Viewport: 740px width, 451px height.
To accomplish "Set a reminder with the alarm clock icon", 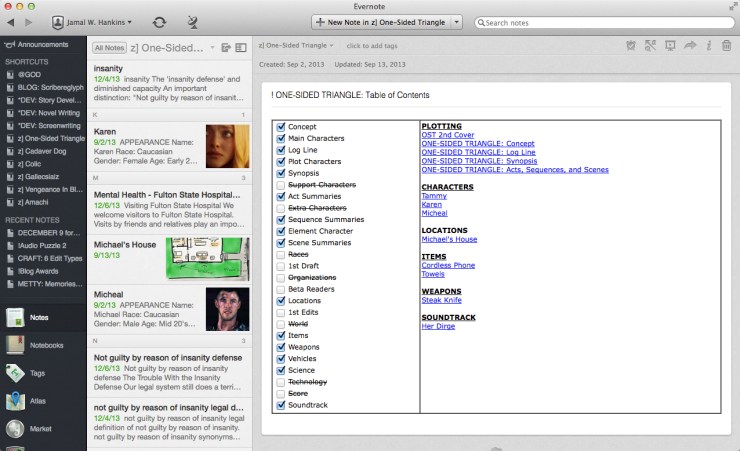I will (630, 45).
